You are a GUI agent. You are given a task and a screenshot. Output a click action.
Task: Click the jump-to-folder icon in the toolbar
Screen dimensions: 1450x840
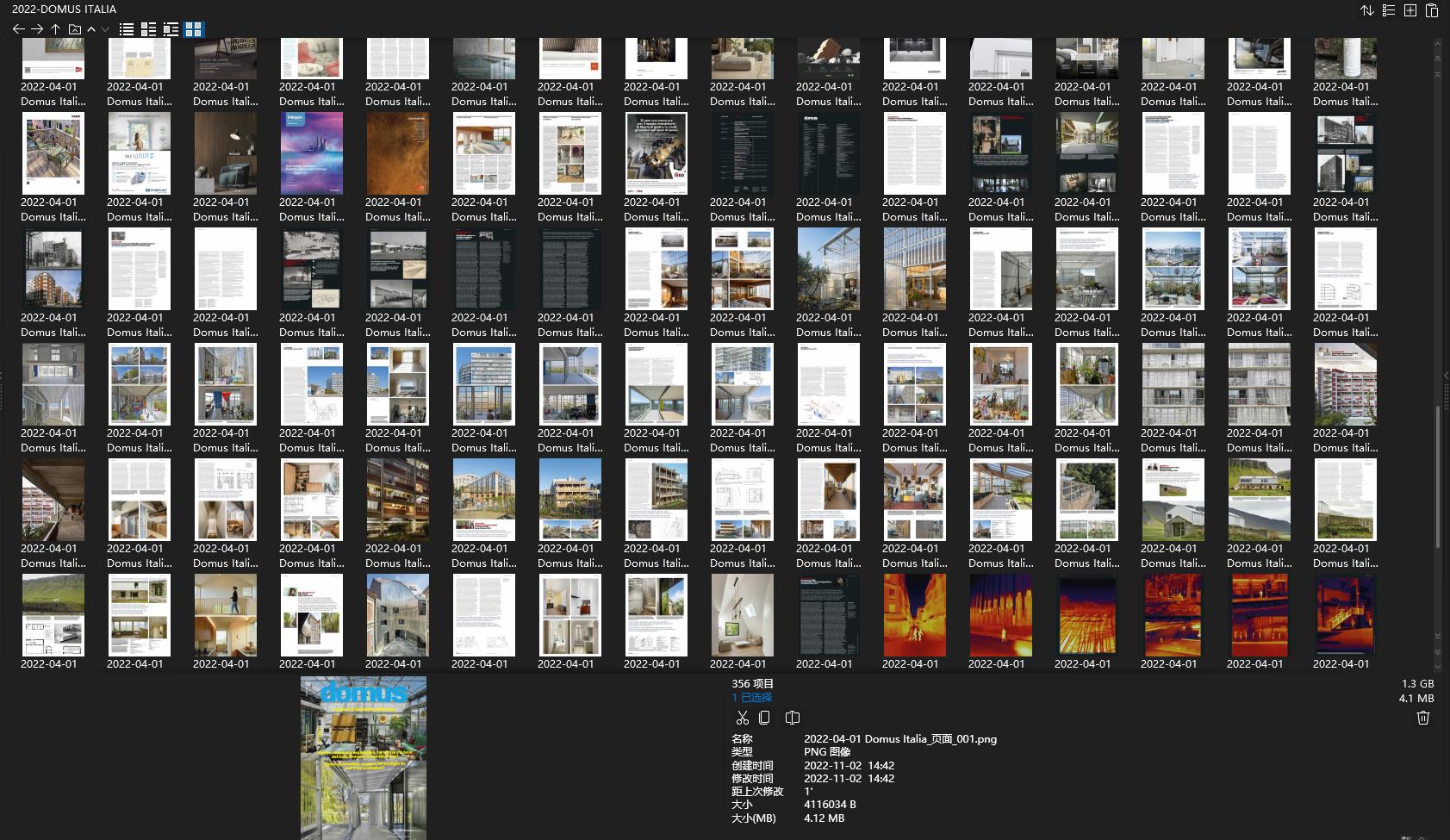pyautogui.click(x=74, y=28)
